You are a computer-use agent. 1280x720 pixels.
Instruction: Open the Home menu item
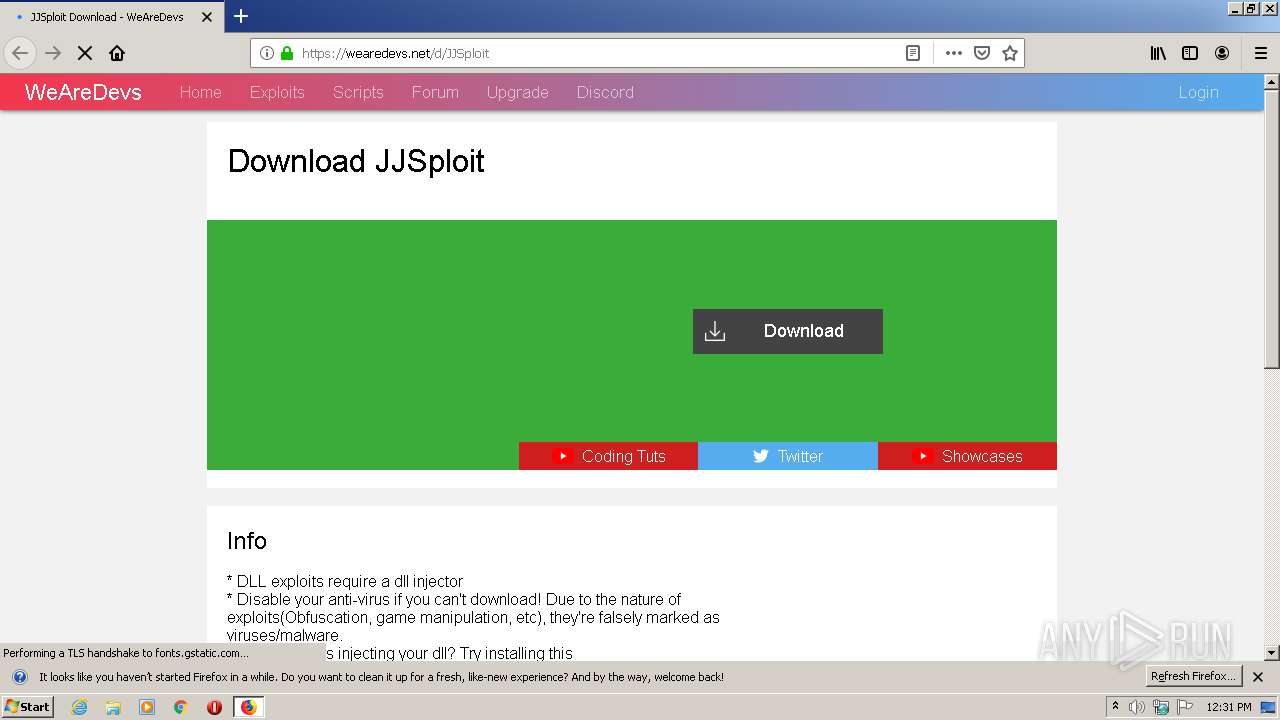(x=200, y=92)
